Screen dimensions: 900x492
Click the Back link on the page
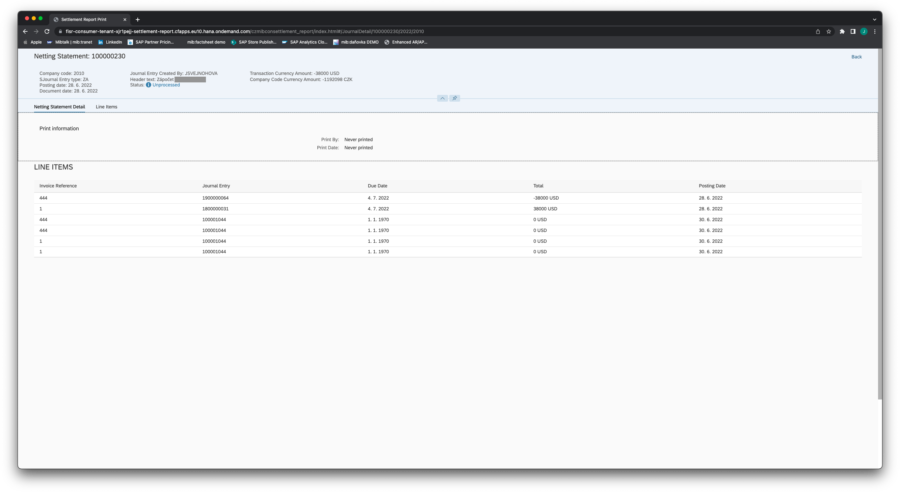tap(856, 57)
